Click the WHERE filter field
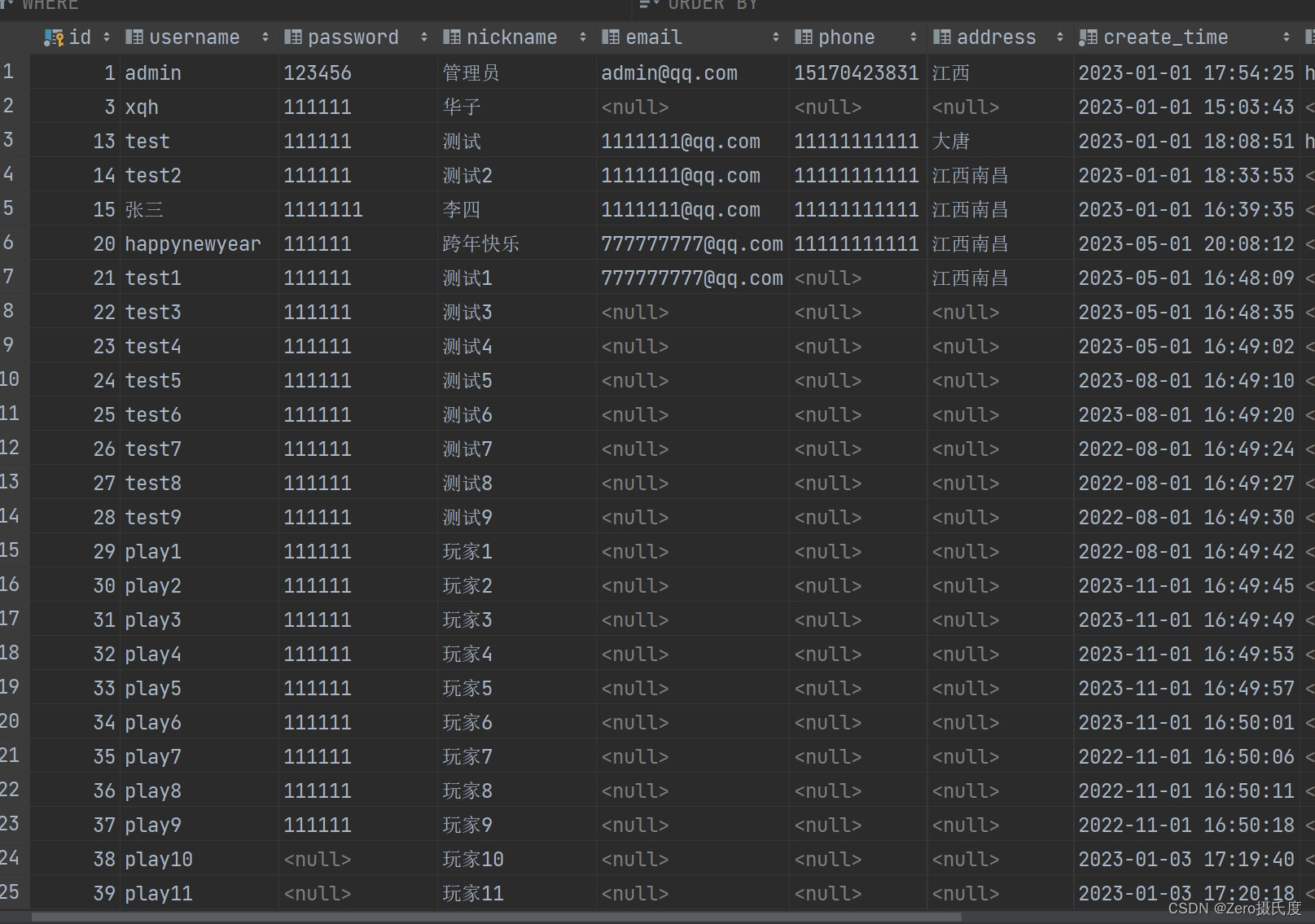This screenshot has width=1315, height=924. [318, 6]
